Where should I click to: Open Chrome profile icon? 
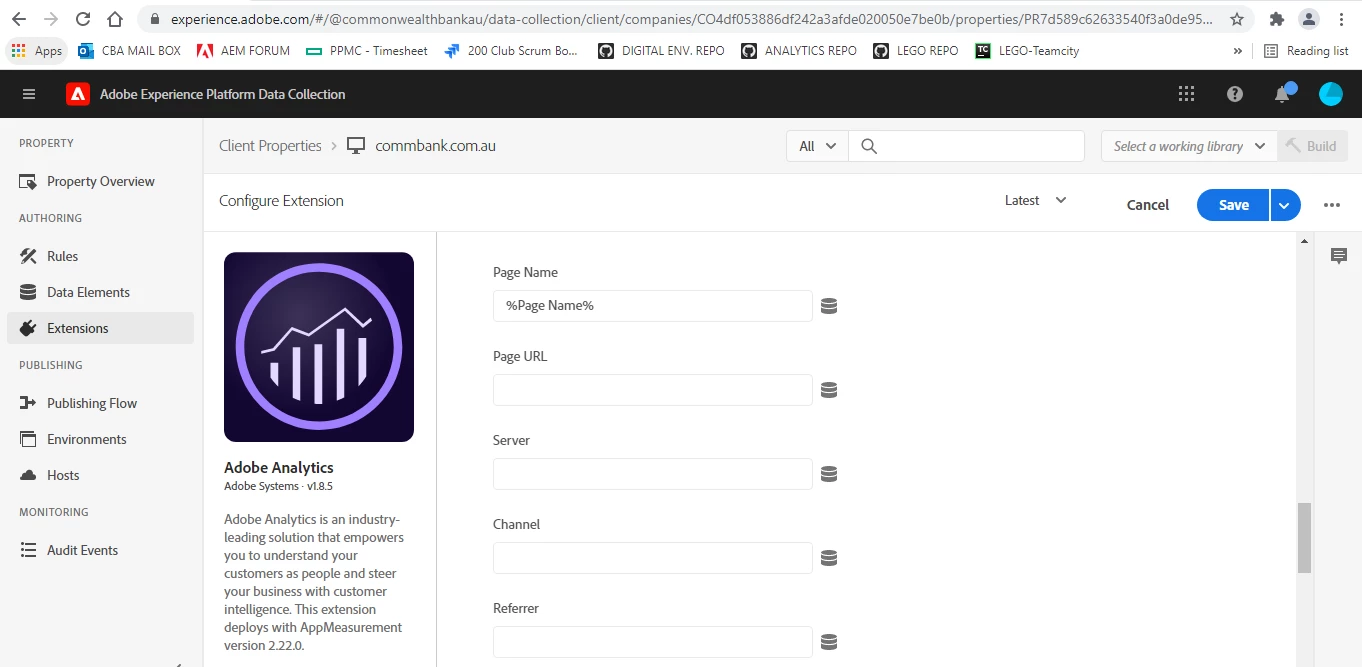(x=1309, y=19)
